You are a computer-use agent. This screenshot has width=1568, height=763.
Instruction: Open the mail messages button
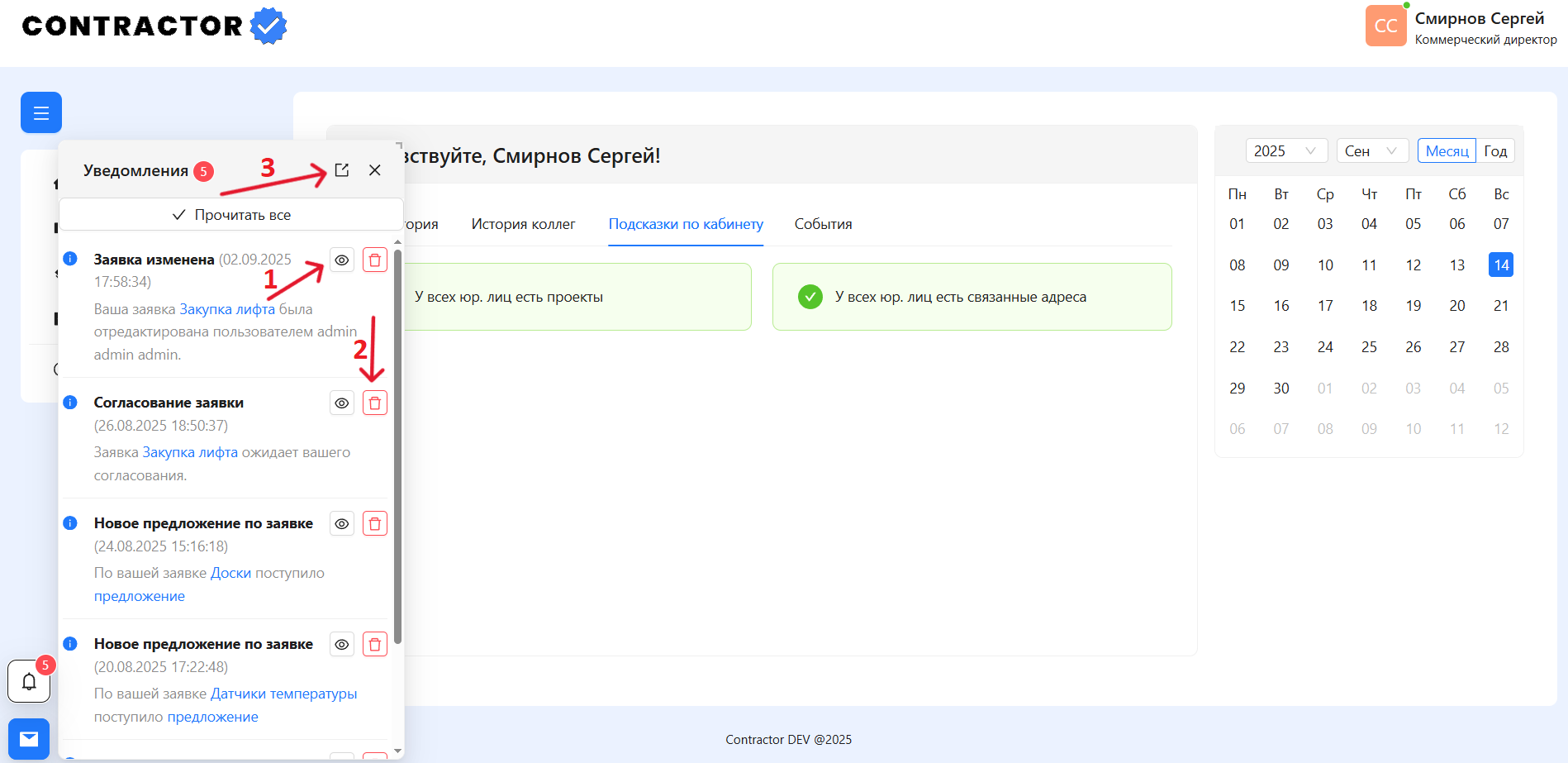point(29,738)
